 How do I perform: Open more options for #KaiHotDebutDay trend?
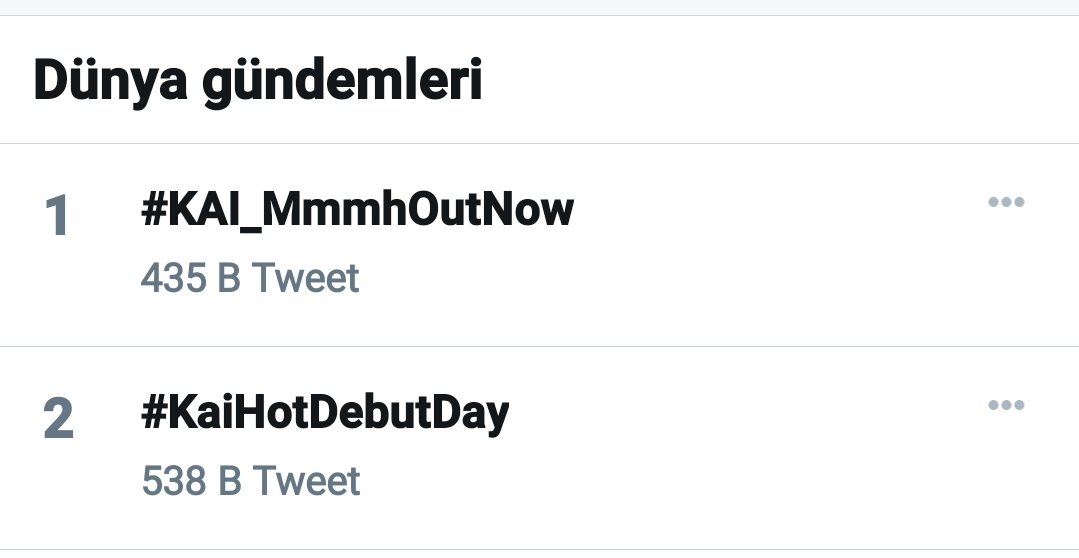[x=1005, y=405]
